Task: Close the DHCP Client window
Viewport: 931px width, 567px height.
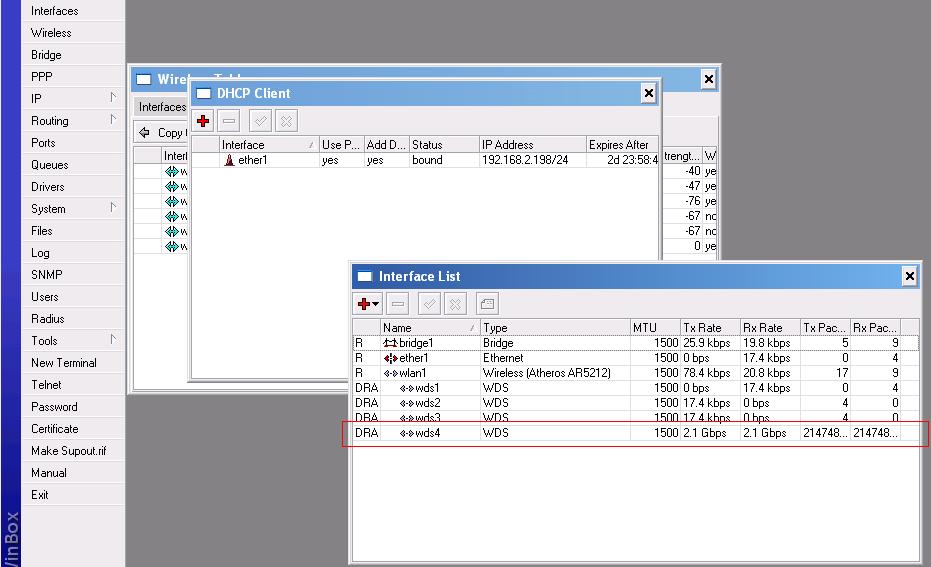Action: [648, 93]
